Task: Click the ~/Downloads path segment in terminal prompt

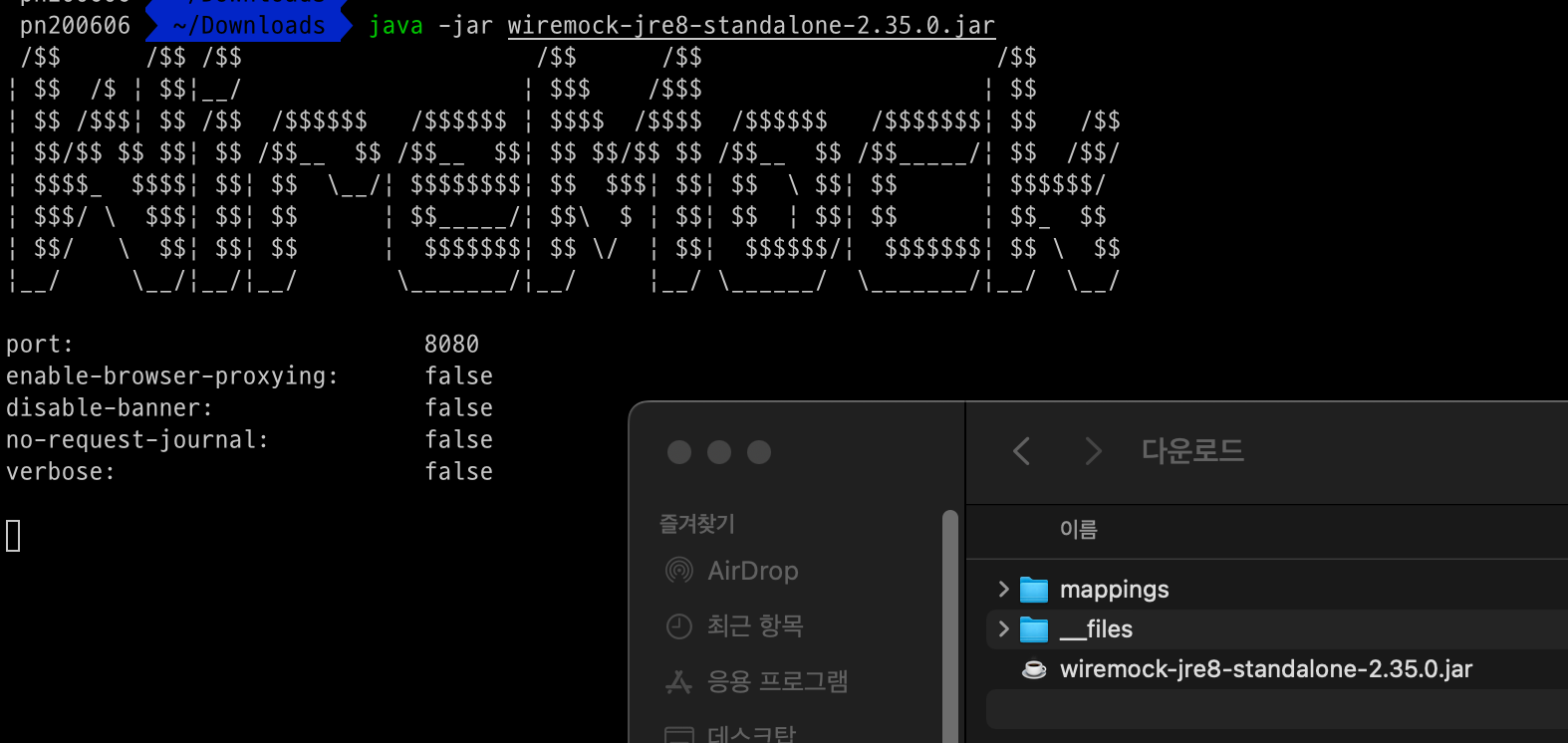Action: click(249, 25)
